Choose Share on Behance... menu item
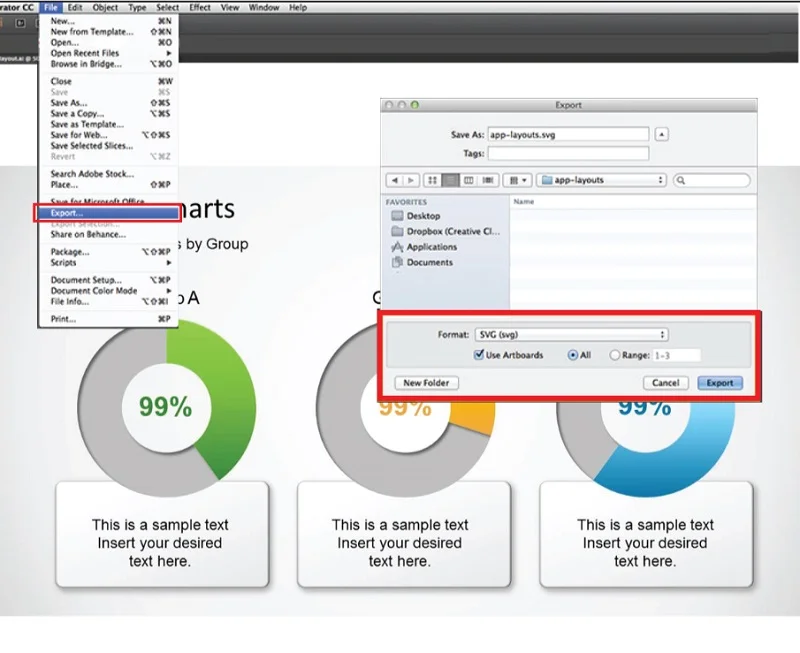 pyautogui.click(x=108, y=234)
